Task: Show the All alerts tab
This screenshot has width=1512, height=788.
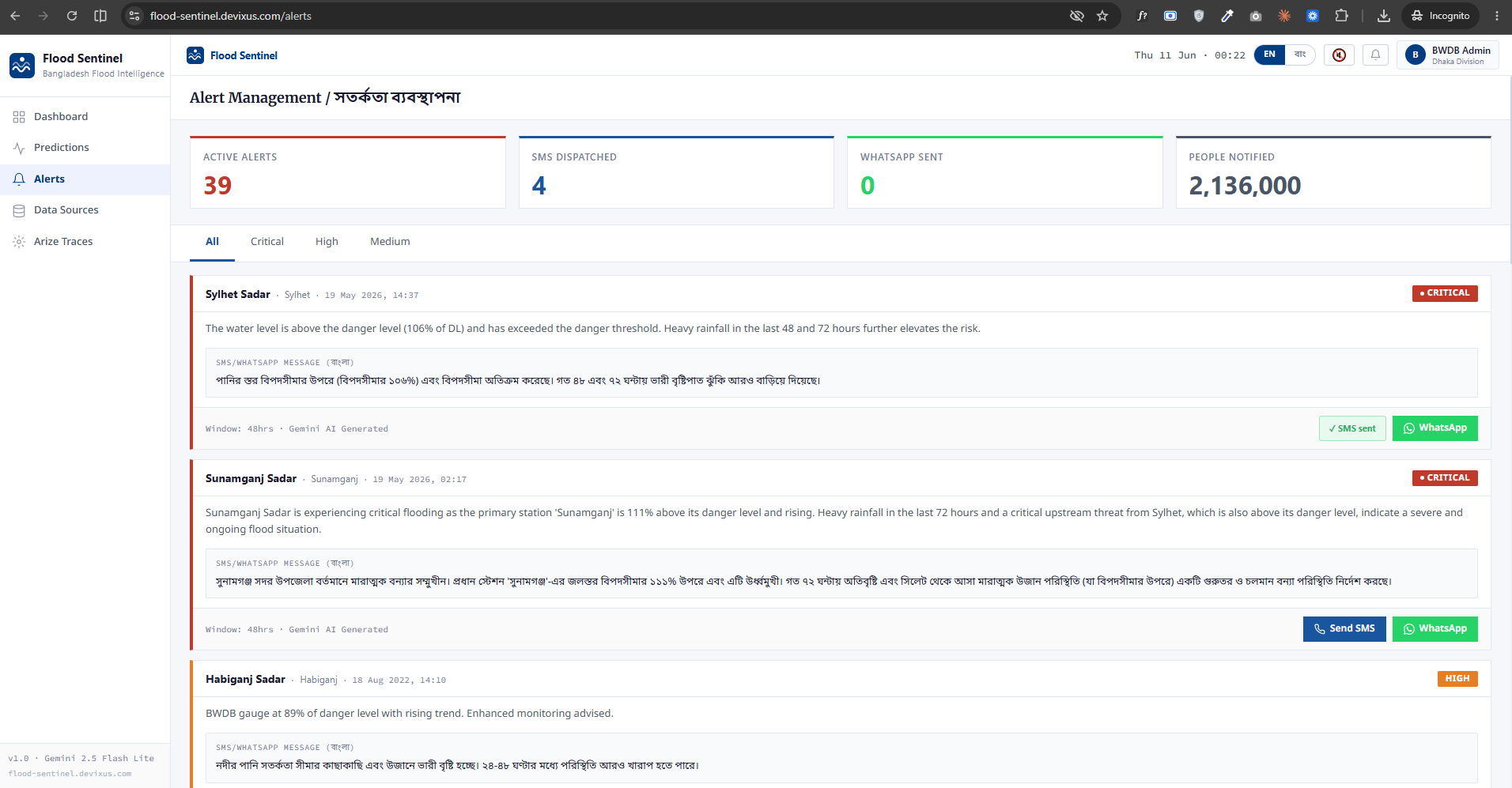Action: [212, 242]
